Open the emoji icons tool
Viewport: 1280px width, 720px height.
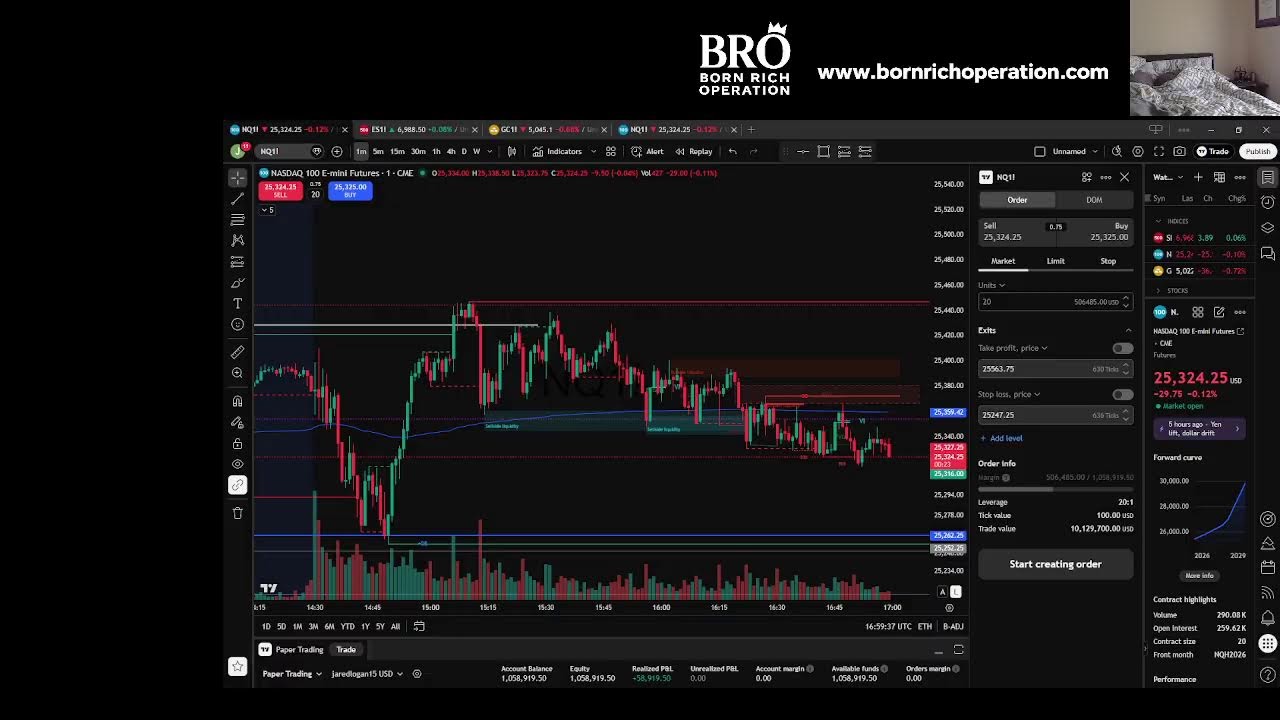click(x=237, y=324)
